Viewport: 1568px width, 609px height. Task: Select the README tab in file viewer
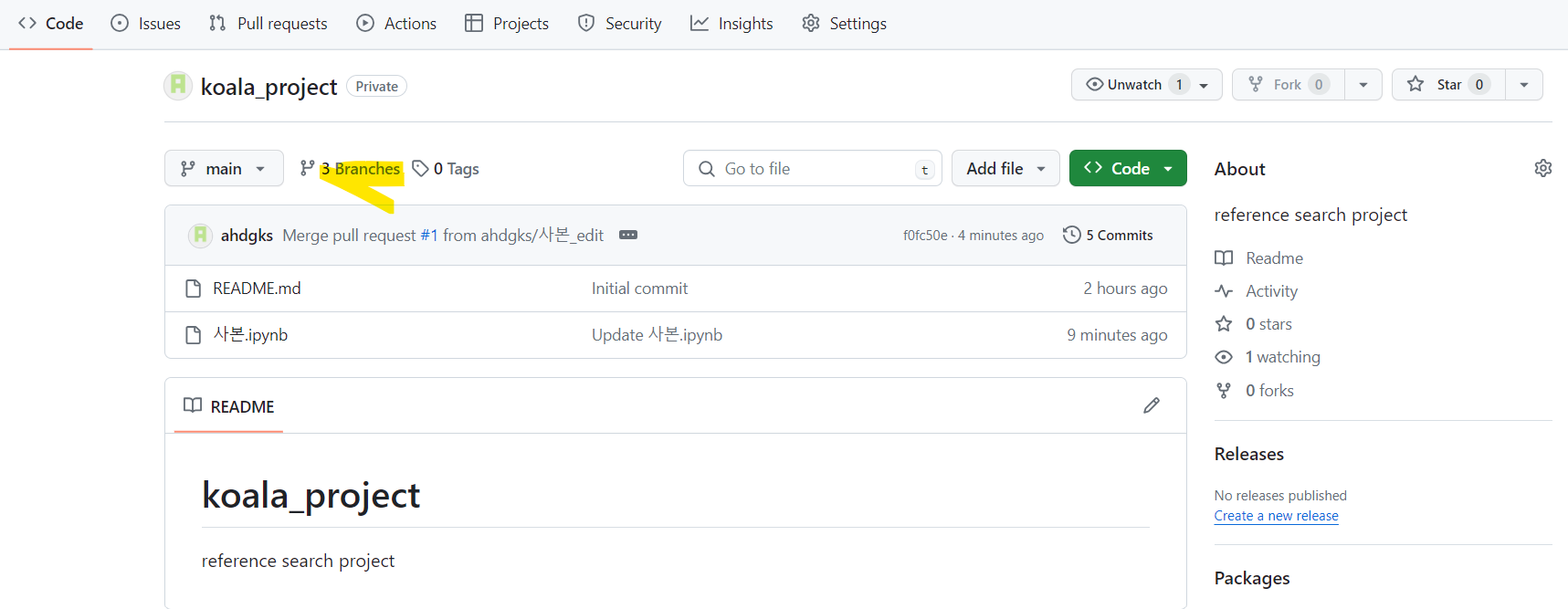point(228,406)
